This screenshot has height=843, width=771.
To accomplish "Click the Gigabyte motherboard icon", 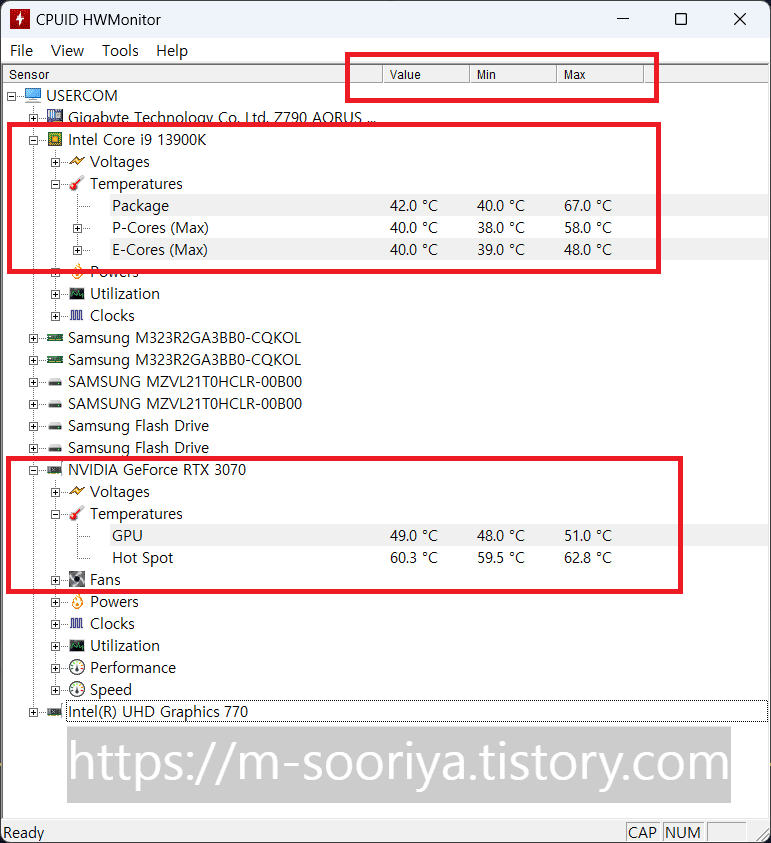I will 55,116.
